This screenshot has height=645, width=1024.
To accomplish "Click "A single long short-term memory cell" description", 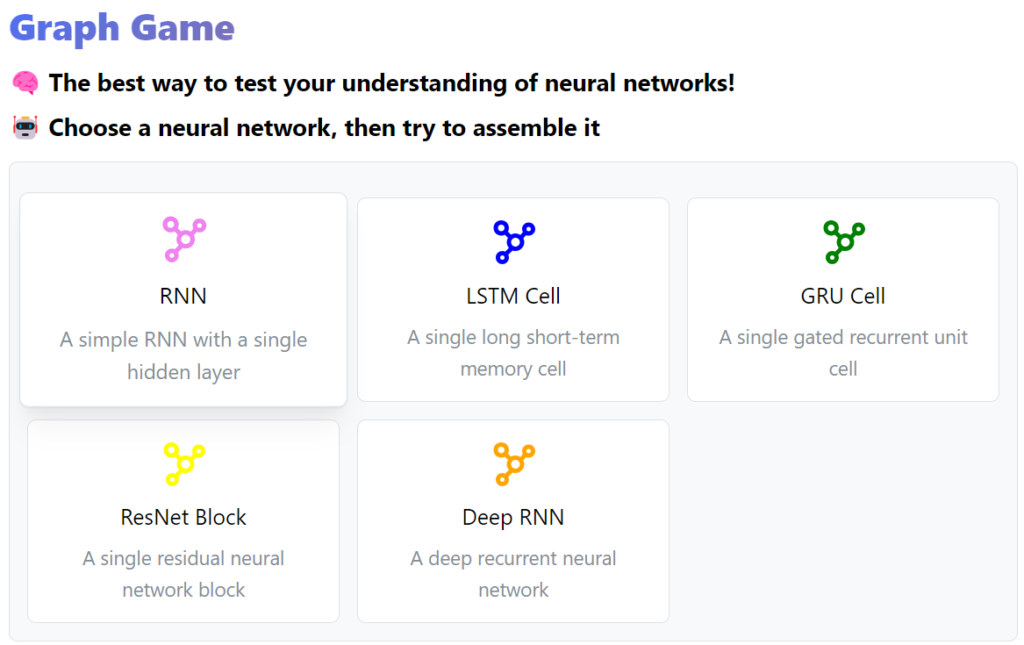I will click(513, 353).
